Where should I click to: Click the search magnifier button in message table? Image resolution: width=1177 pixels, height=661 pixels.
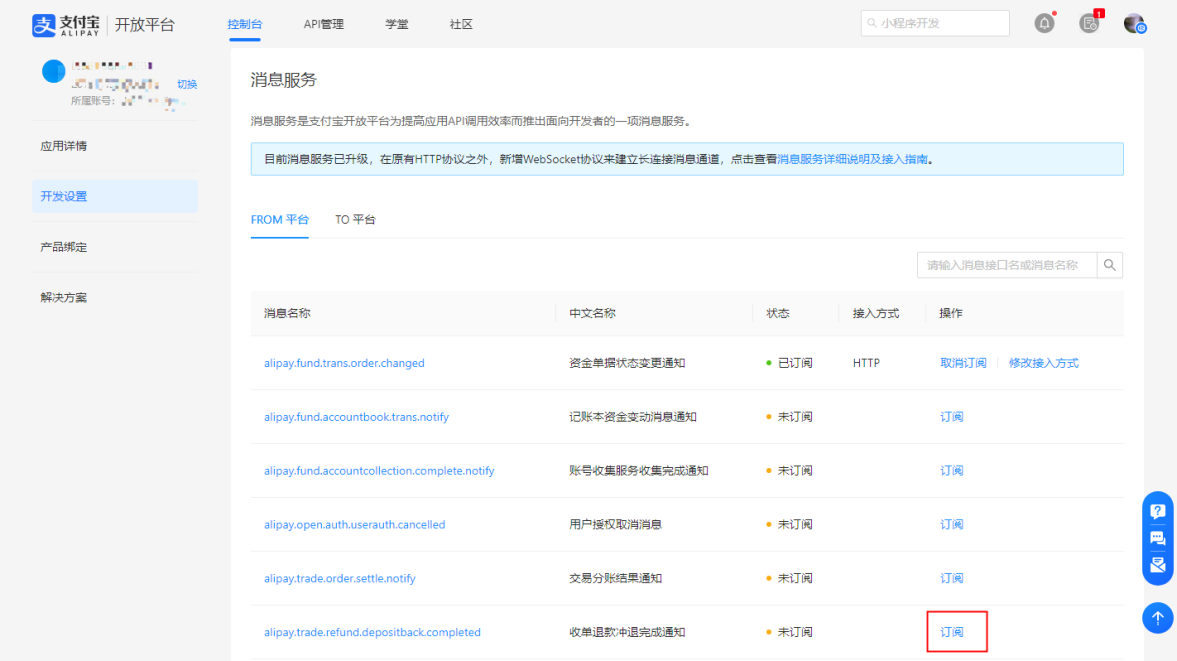click(1109, 265)
